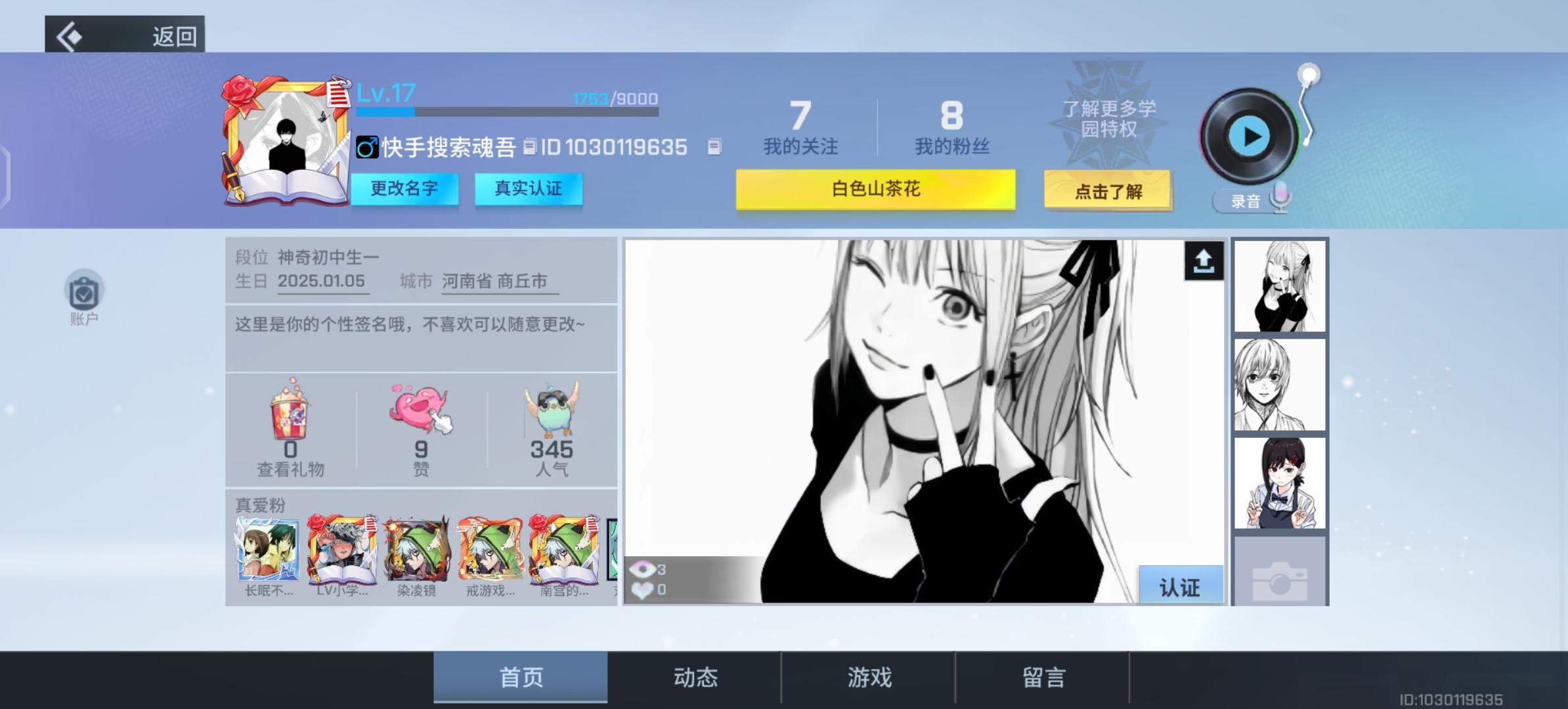Tap the heart likes icon on the photo
1568x709 pixels.
(x=642, y=590)
